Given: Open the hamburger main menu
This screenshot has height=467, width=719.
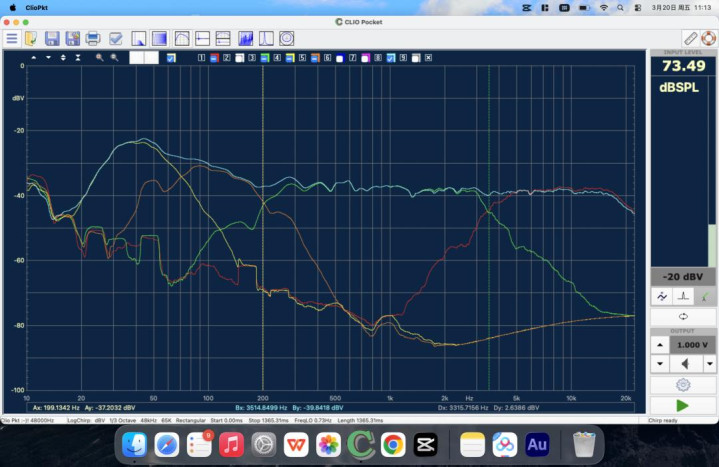Looking at the screenshot, I should click(11, 39).
